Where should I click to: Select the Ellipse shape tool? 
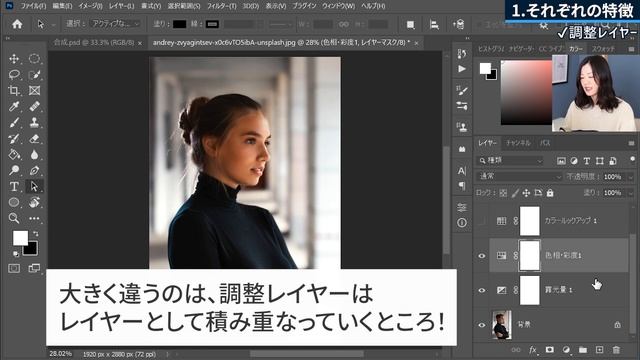pyautogui.click(x=14, y=202)
